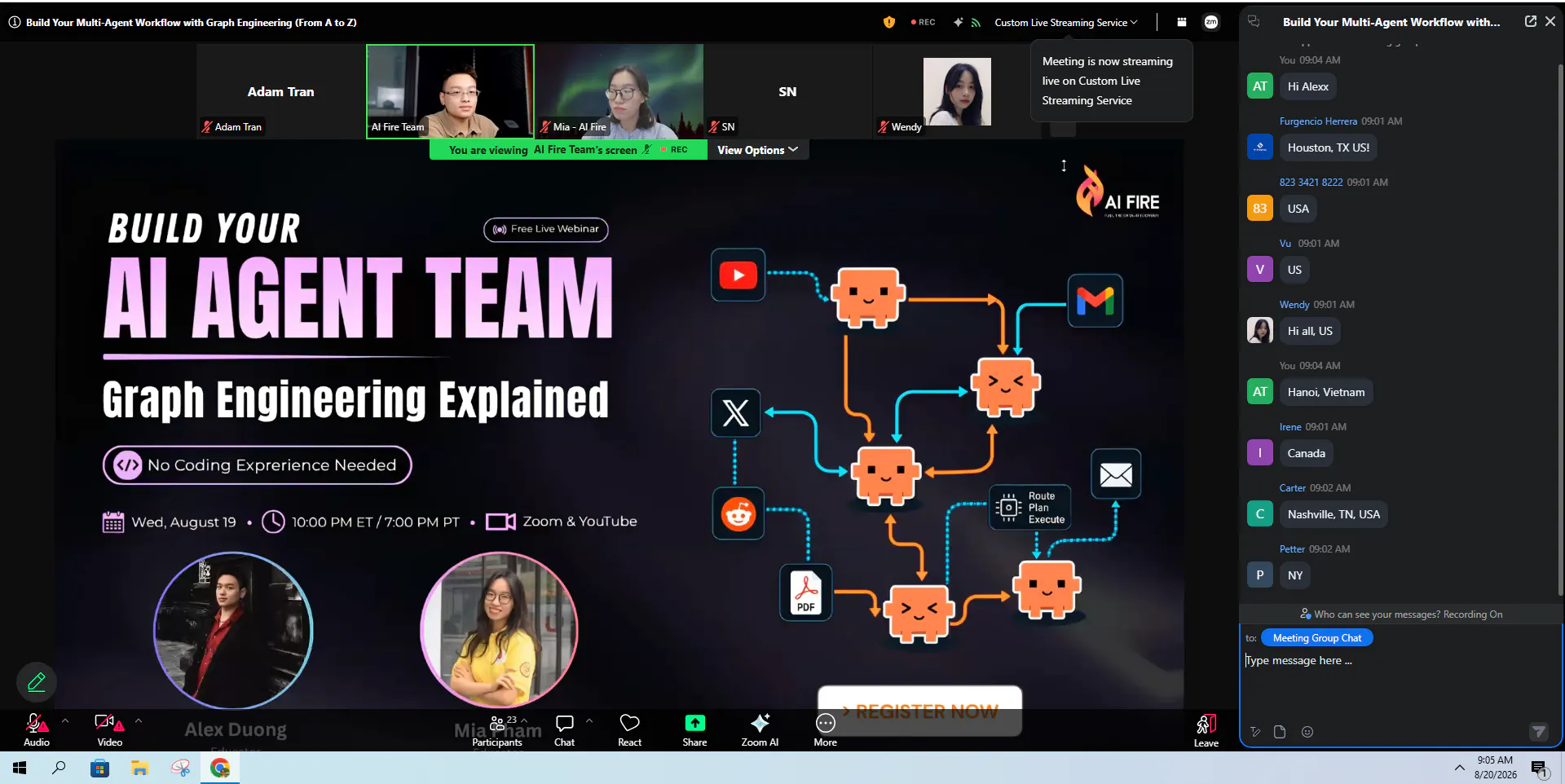Click the green annotate pencil button
Screen dimensions: 1565x784
coord(37,681)
